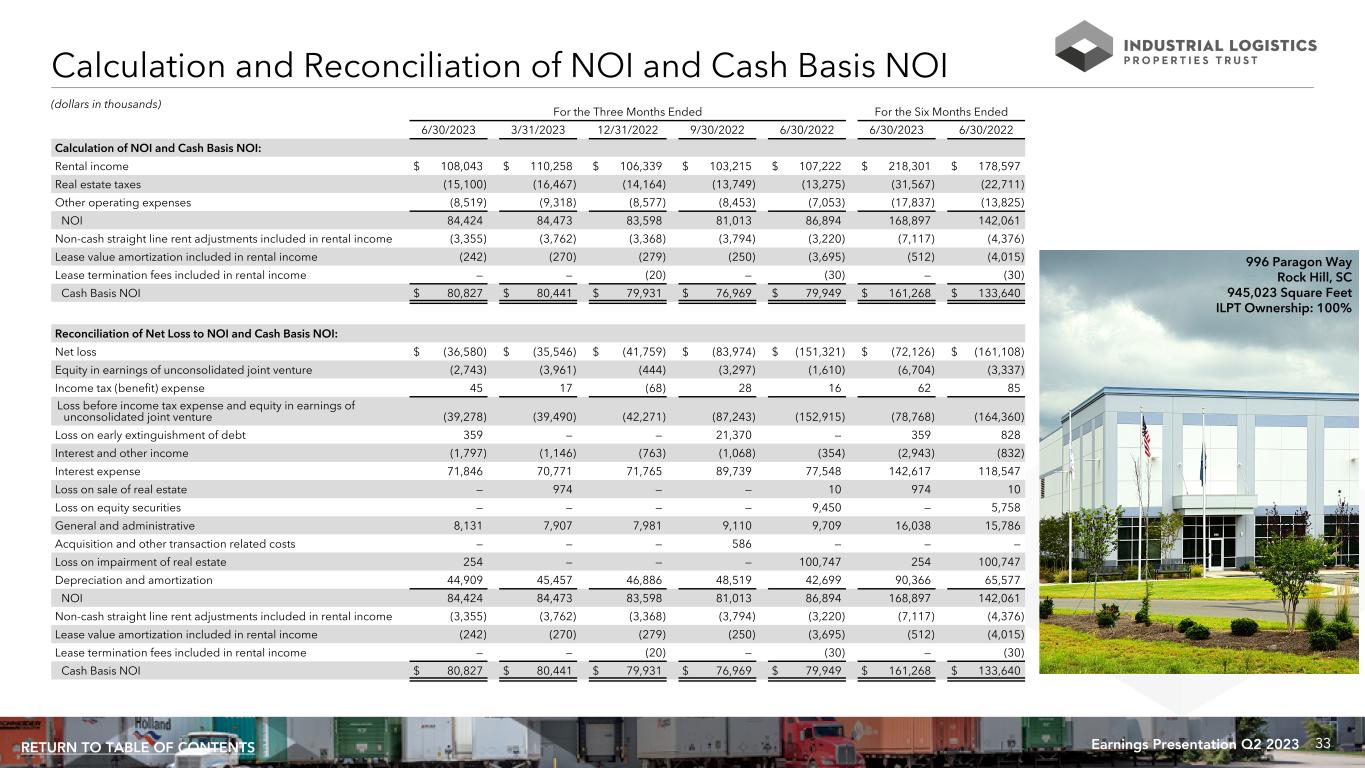Click the "Net loss" row label
This screenshot has height=768, width=1365.
(x=76, y=352)
